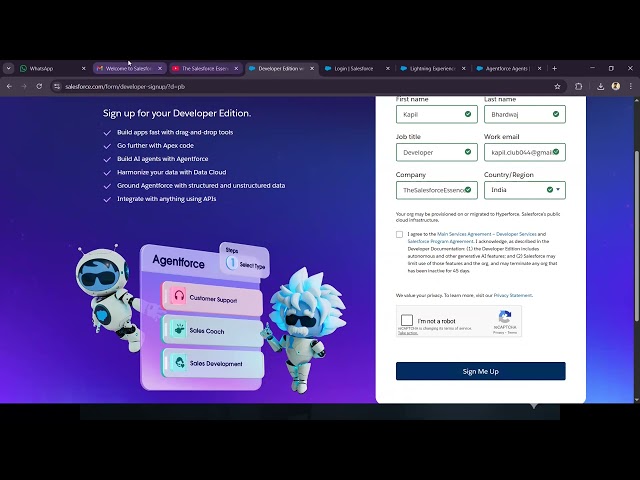Minimize the browser window
Viewport: 640px width, 480px height.
592,68
